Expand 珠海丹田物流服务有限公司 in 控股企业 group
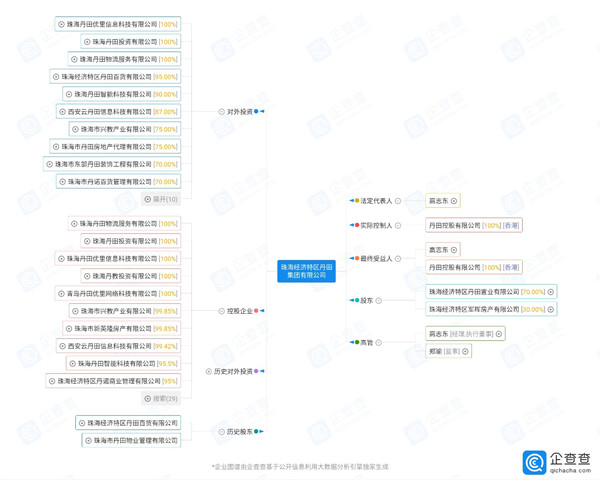600x480 pixels. 74,224
